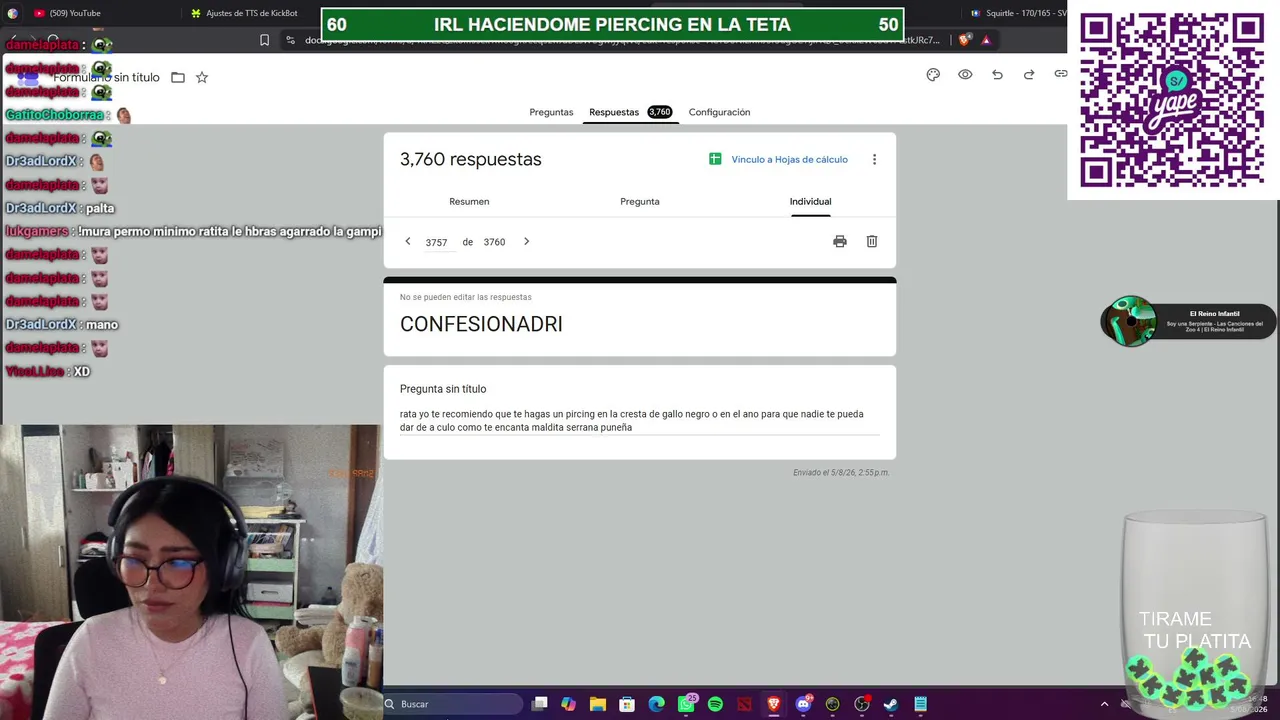Click the IRL HACIENDOME PIERCING goal bar
Viewport: 1280px width, 720px height.
[x=612, y=25]
